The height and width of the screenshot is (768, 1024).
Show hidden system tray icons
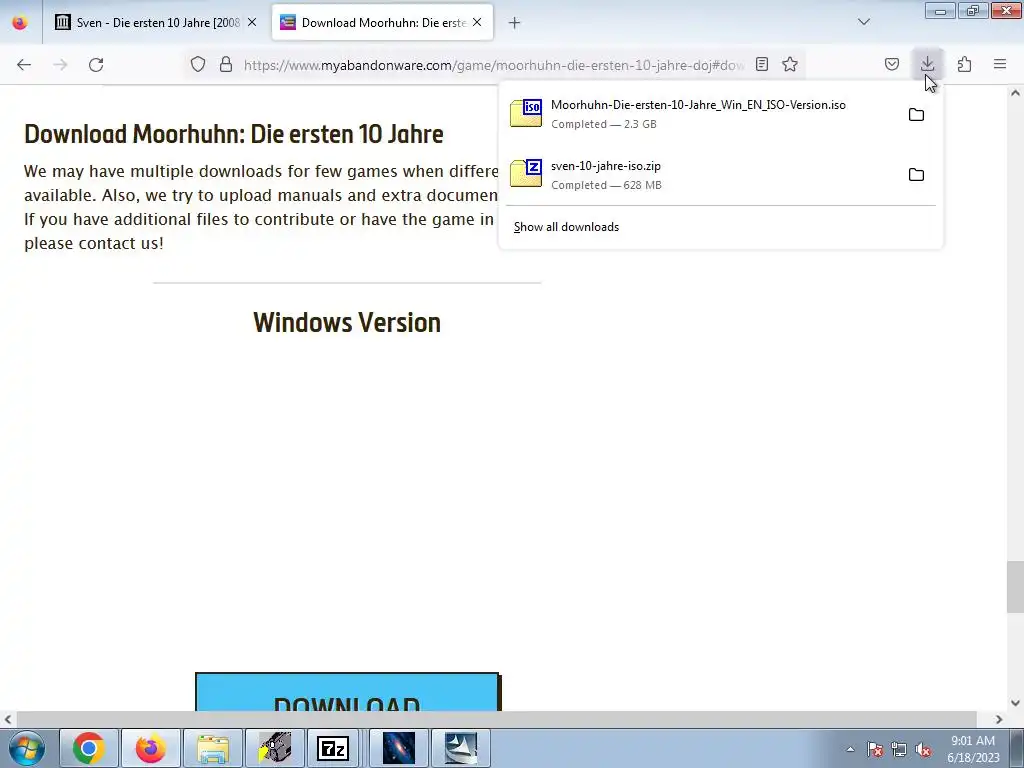(x=850, y=749)
